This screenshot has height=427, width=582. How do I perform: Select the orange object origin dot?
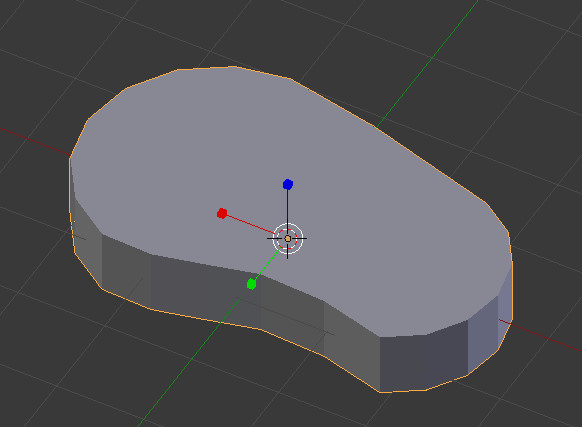click(x=288, y=239)
